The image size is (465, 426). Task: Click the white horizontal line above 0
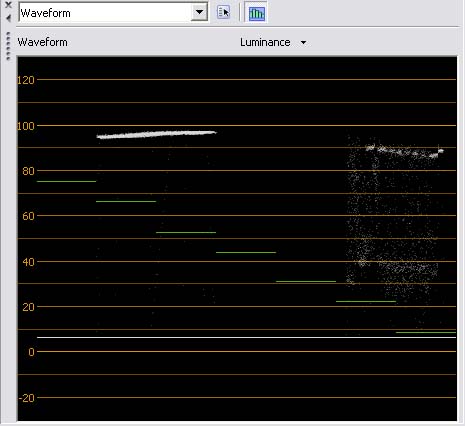pyautogui.click(x=246, y=337)
